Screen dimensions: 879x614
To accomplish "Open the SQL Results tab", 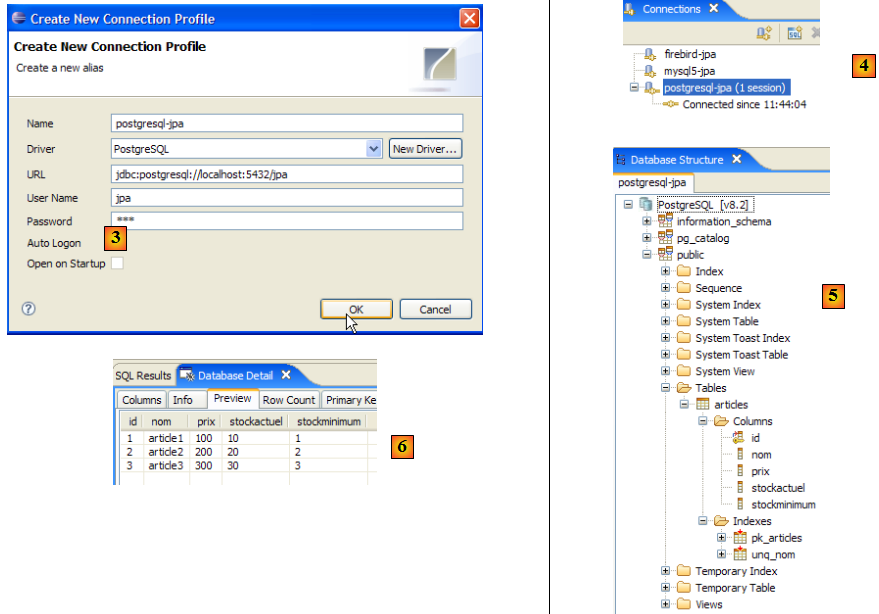I will [143, 376].
